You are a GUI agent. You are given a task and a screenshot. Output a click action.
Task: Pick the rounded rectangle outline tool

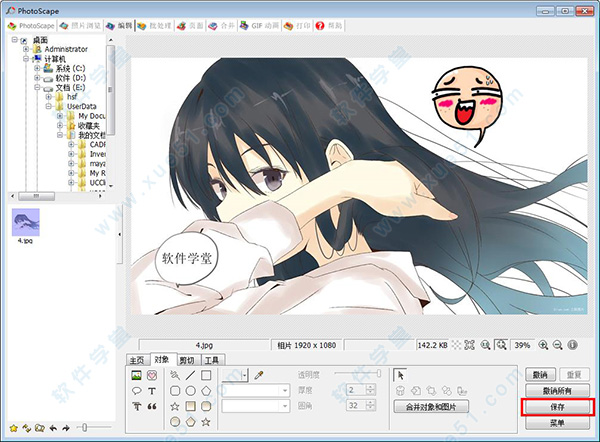tap(175, 391)
